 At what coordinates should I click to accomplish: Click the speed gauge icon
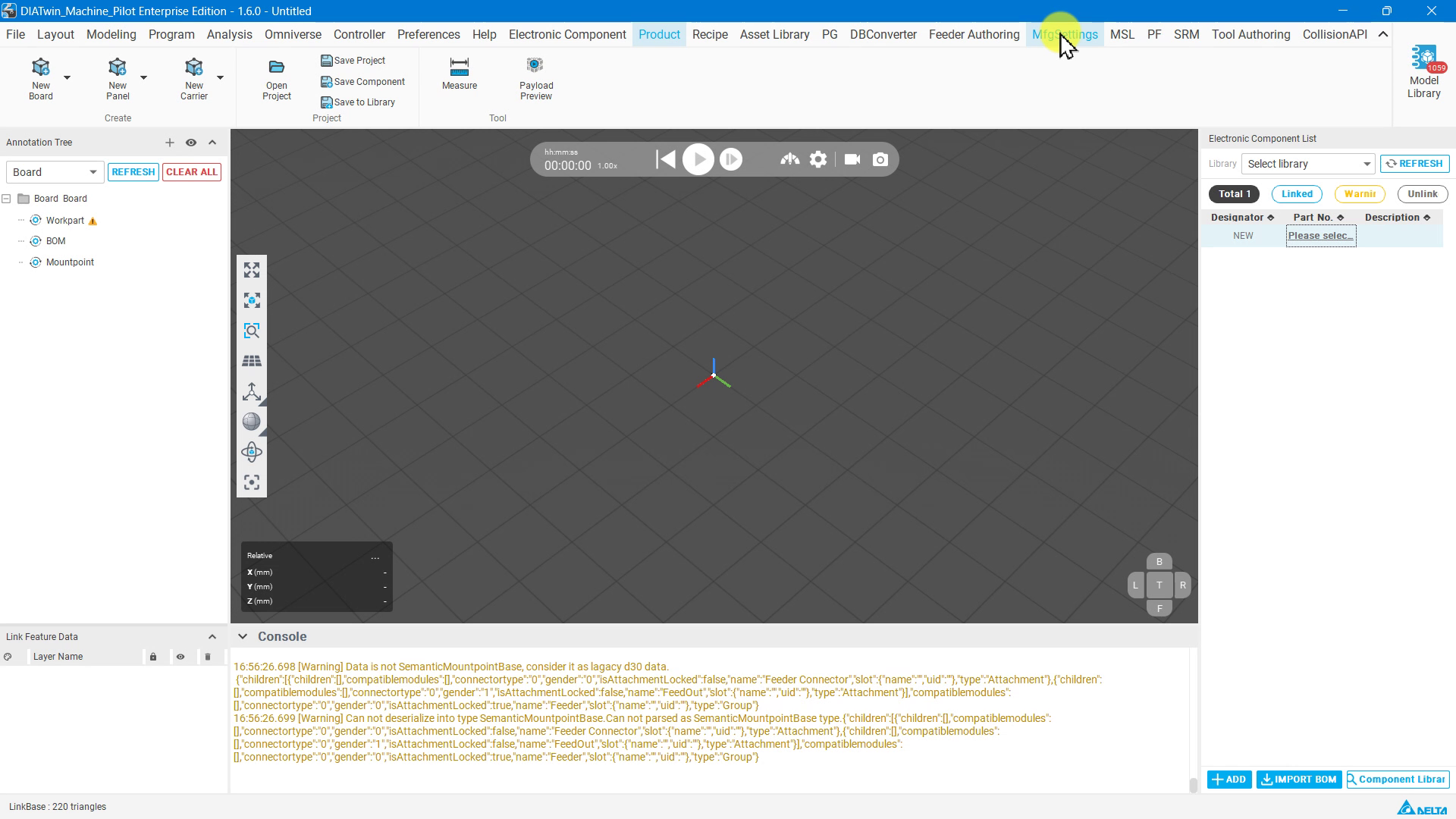tap(790, 159)
